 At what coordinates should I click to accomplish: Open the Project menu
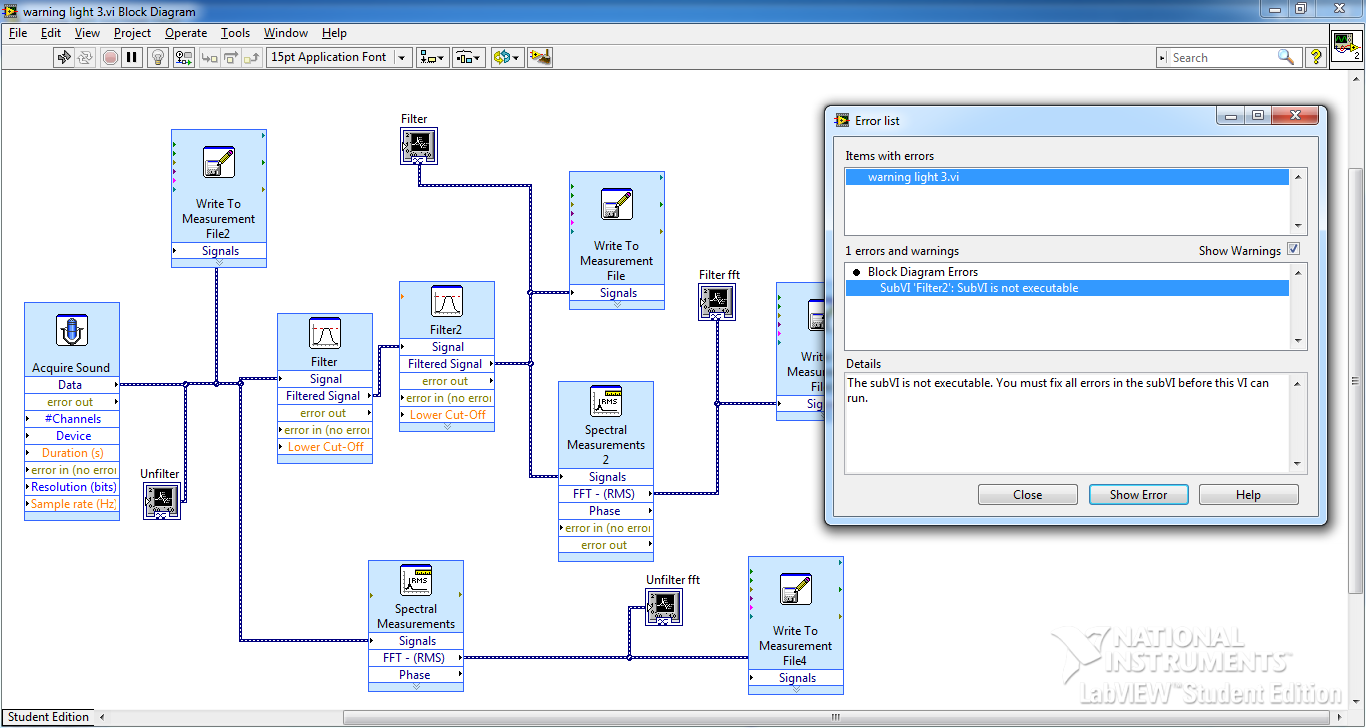coord(132,33)
